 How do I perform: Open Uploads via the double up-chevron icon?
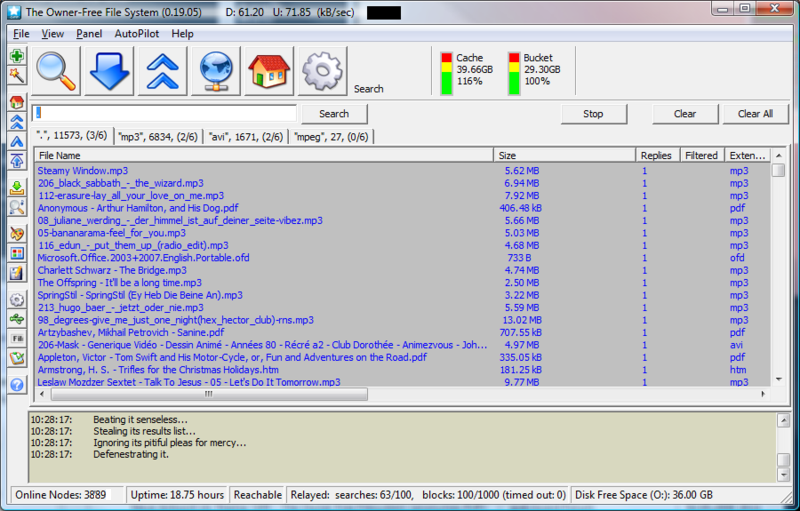click(164, 71)
